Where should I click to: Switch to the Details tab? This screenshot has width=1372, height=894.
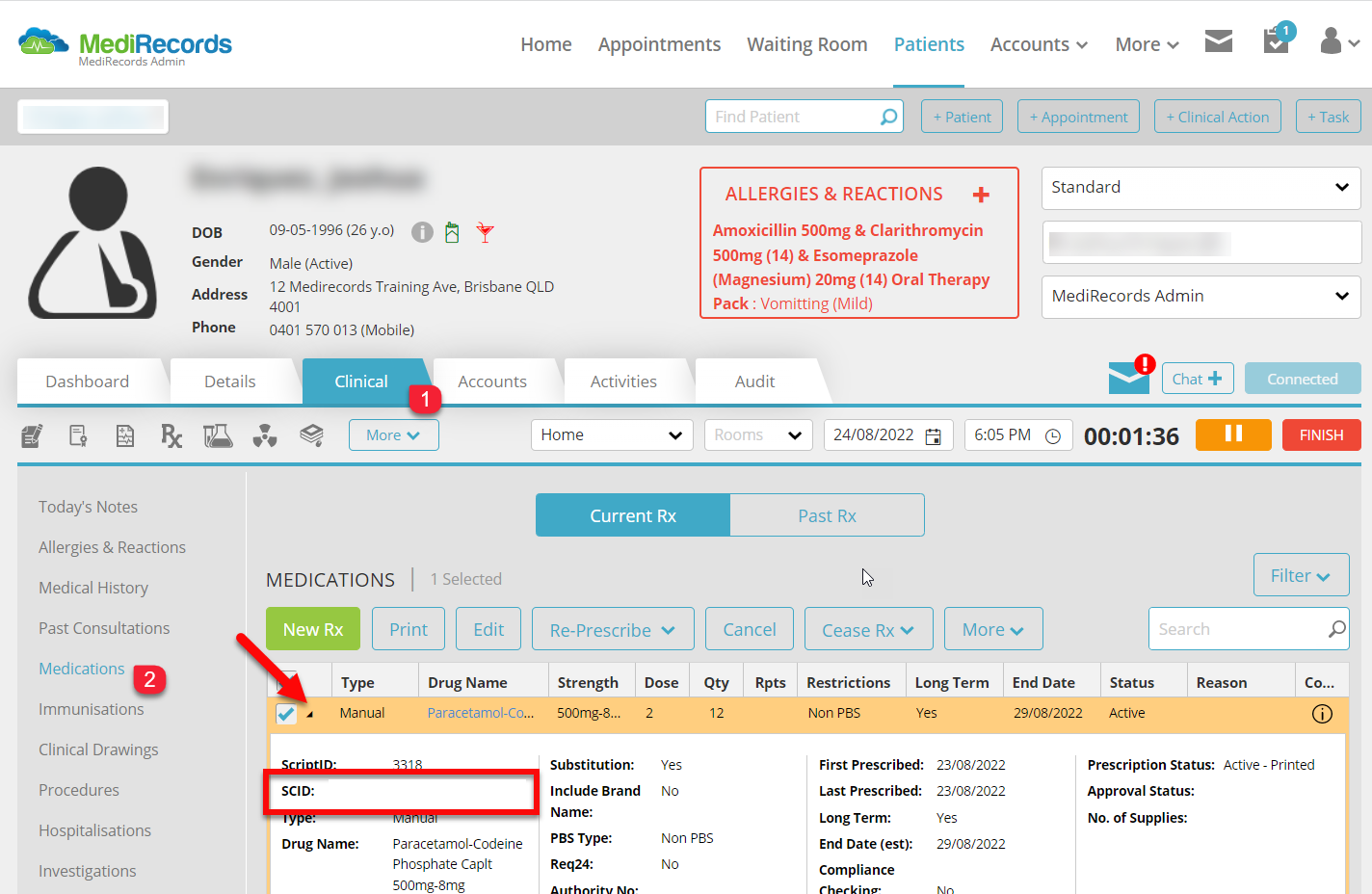coord(230,381)
